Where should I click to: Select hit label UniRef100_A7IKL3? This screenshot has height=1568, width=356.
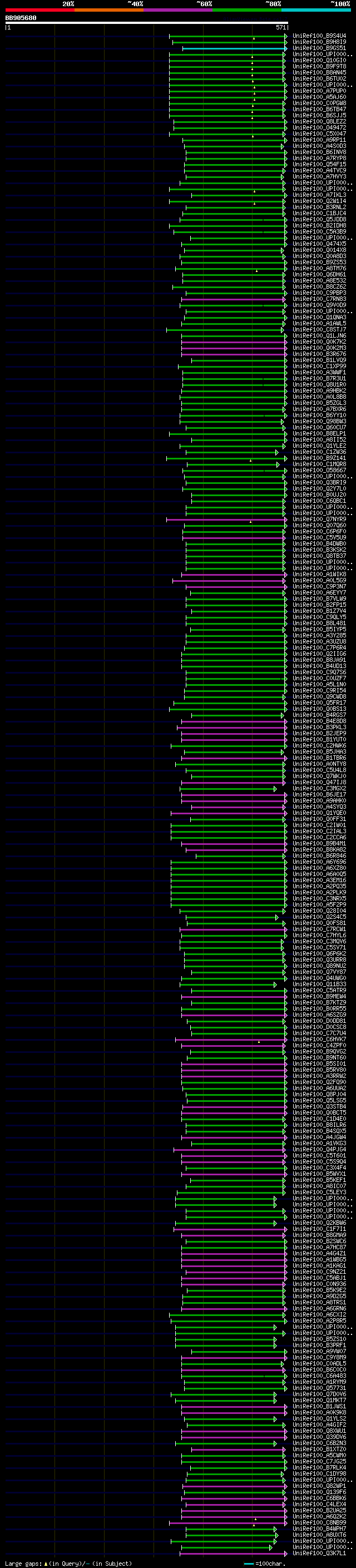(319, 195)
